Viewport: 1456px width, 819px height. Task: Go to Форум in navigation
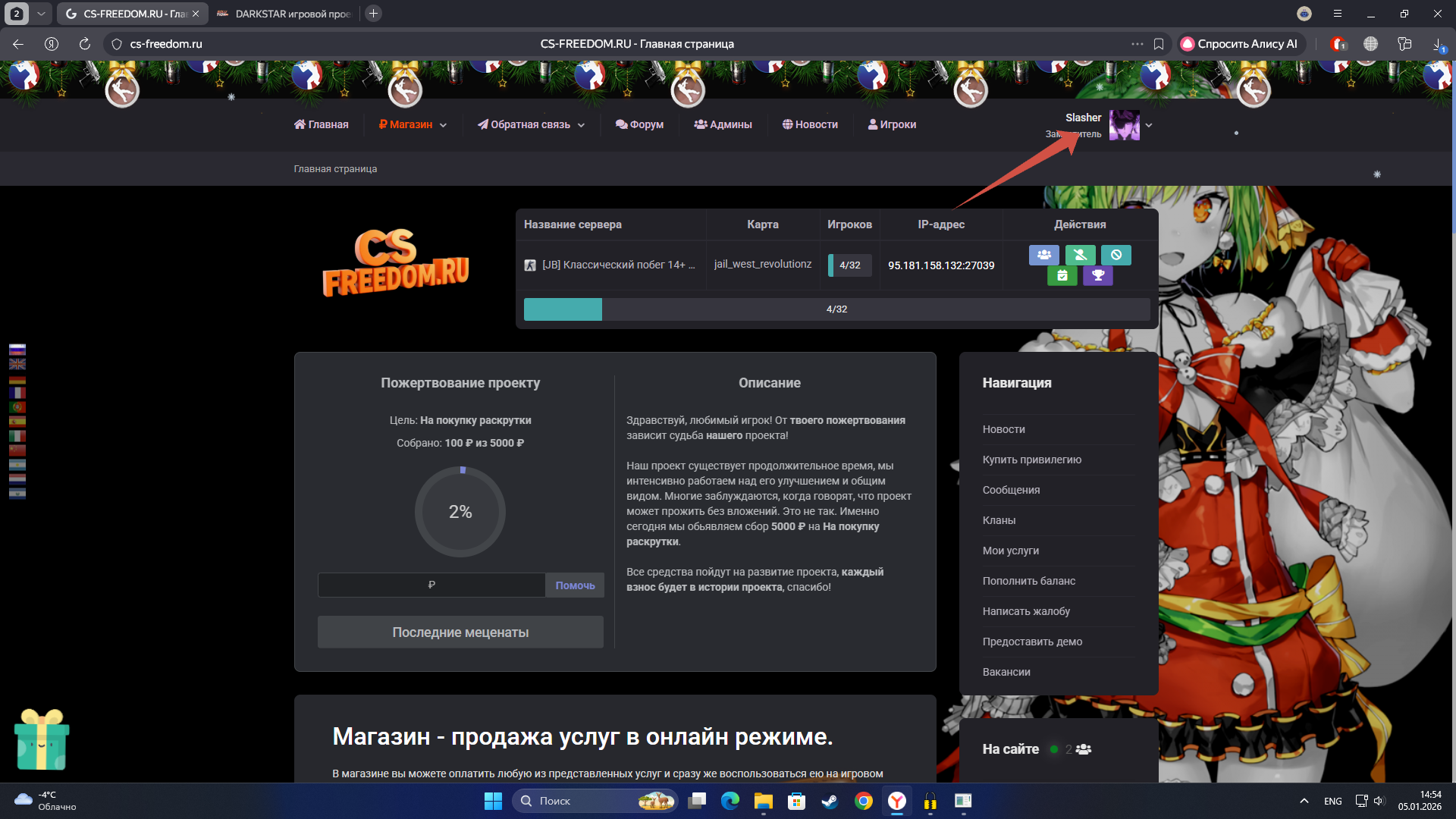point(639,124)
